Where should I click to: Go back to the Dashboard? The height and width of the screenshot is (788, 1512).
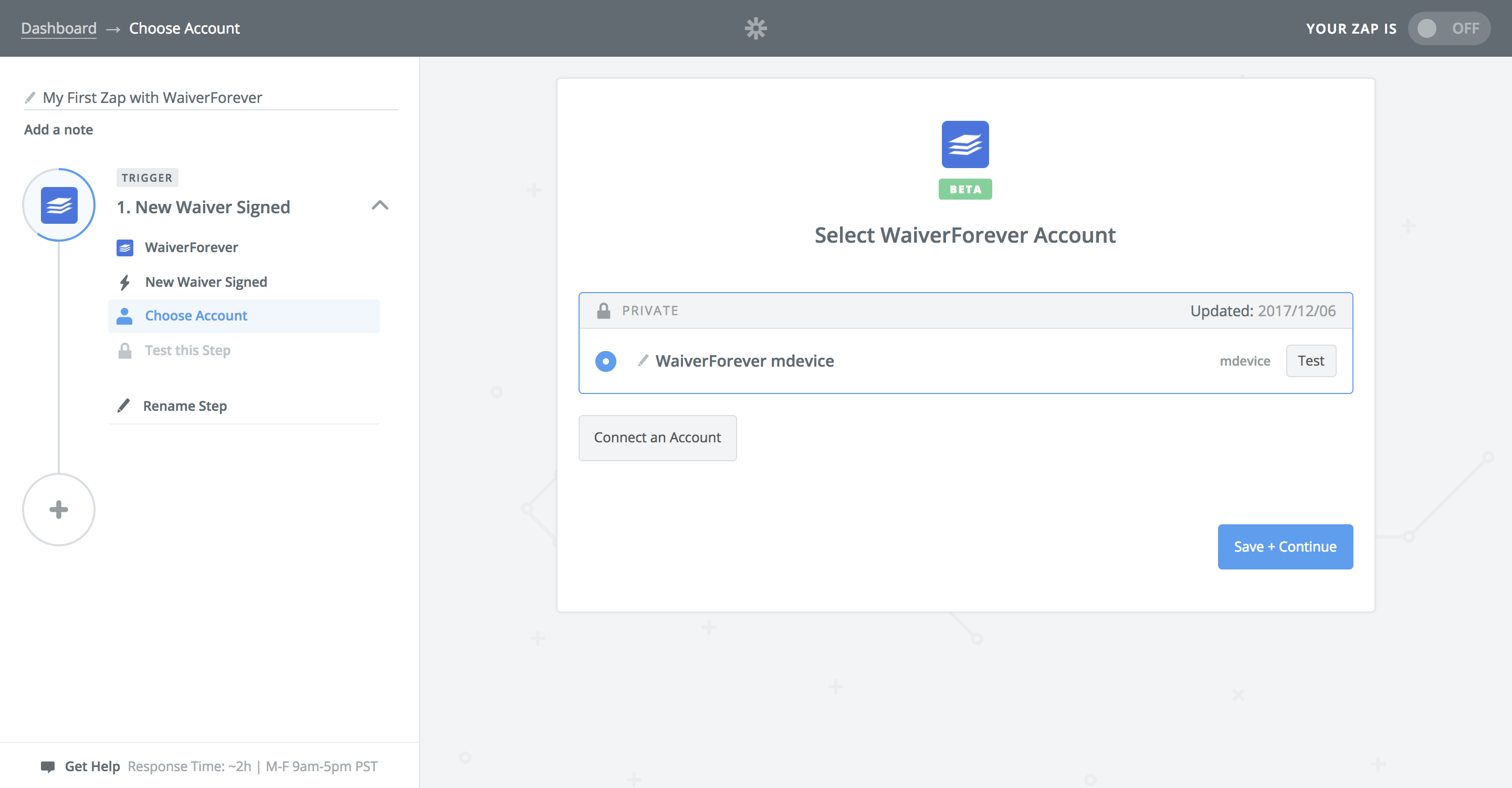point(59,28)
